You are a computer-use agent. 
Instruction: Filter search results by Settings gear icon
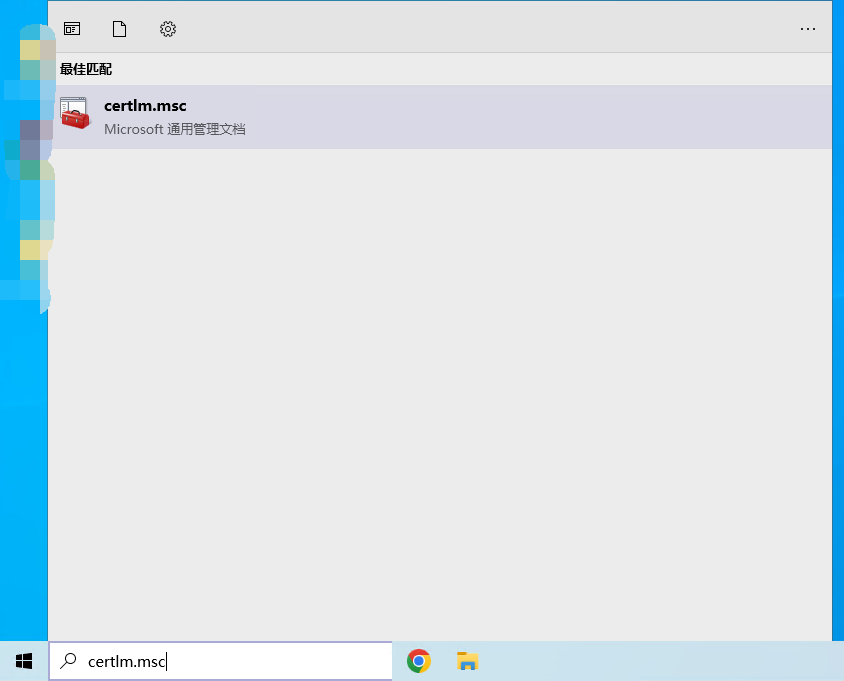click(168, 29)
